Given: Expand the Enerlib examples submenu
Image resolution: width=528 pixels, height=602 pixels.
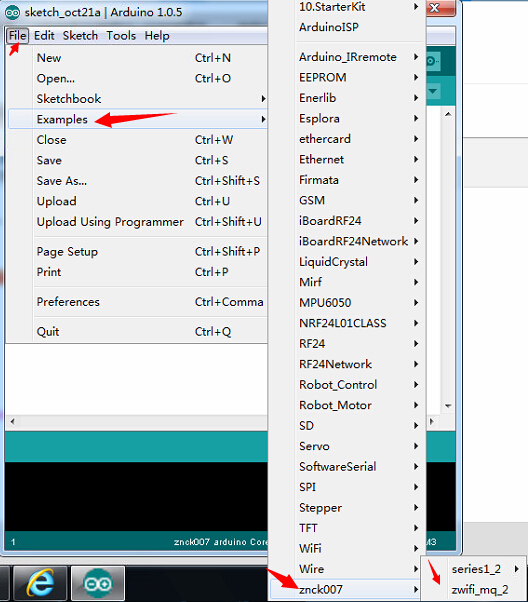Looking at the screenshot, I should [347, 98].
